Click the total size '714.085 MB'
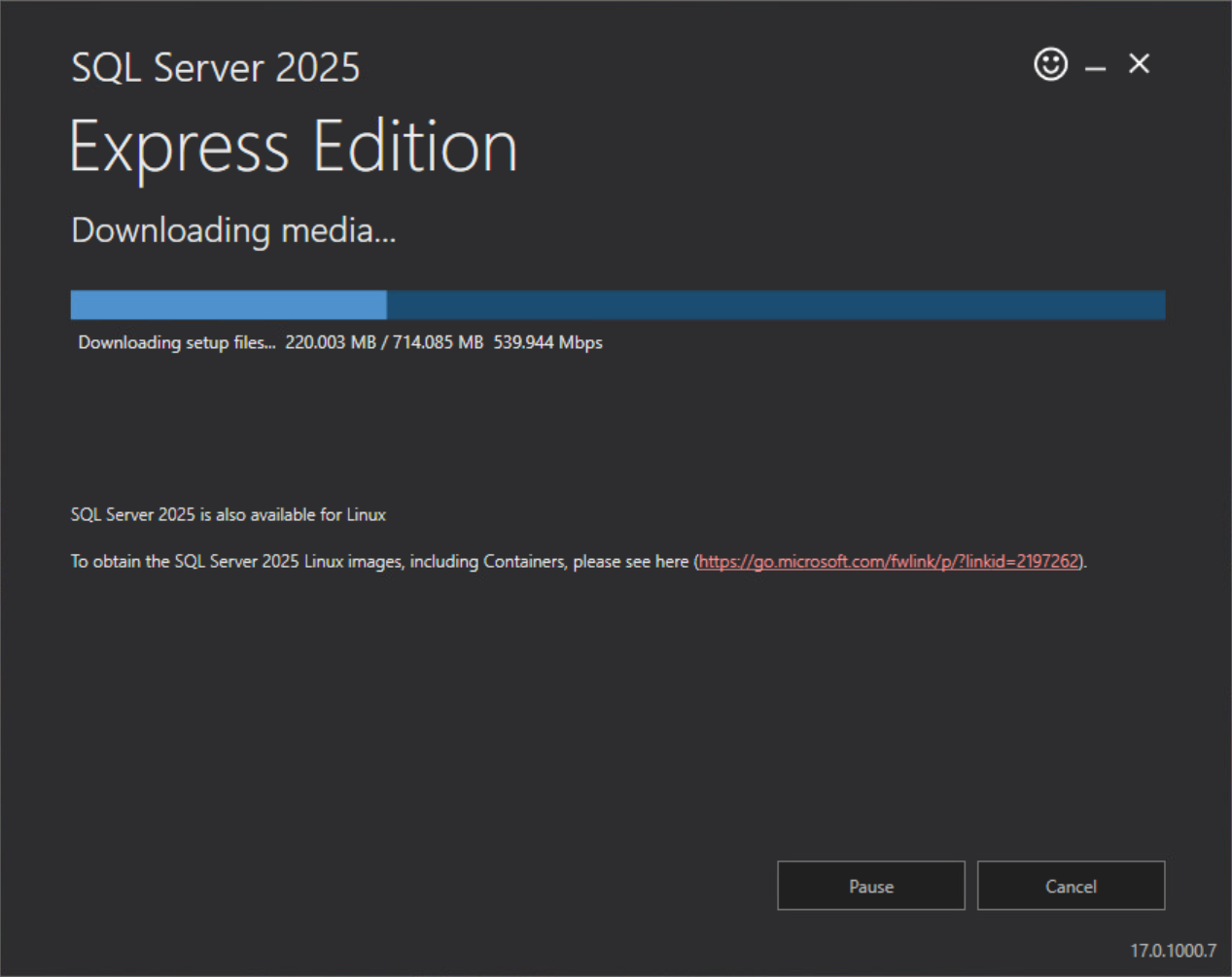1232x977 pixels. [x=438, y=342]
